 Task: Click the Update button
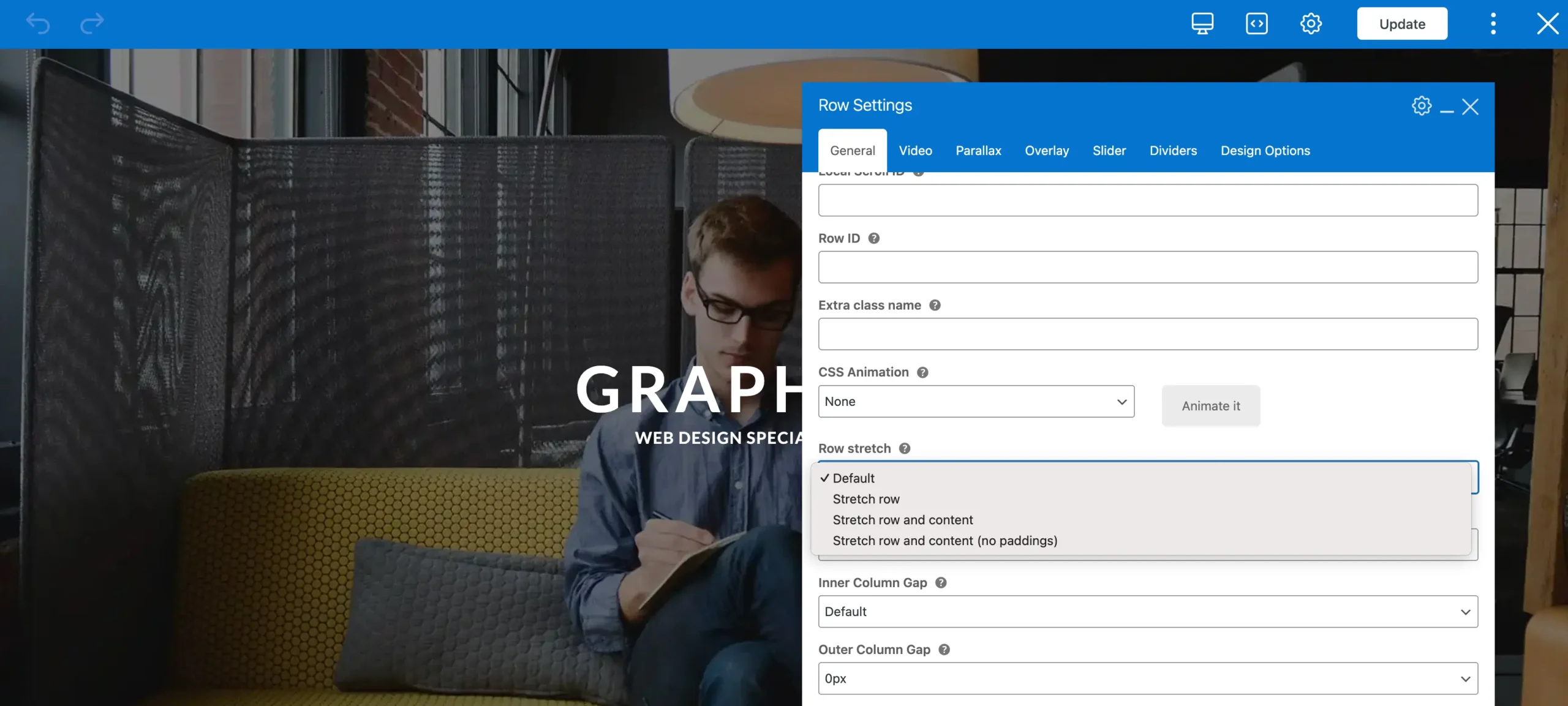(1401, 24)
